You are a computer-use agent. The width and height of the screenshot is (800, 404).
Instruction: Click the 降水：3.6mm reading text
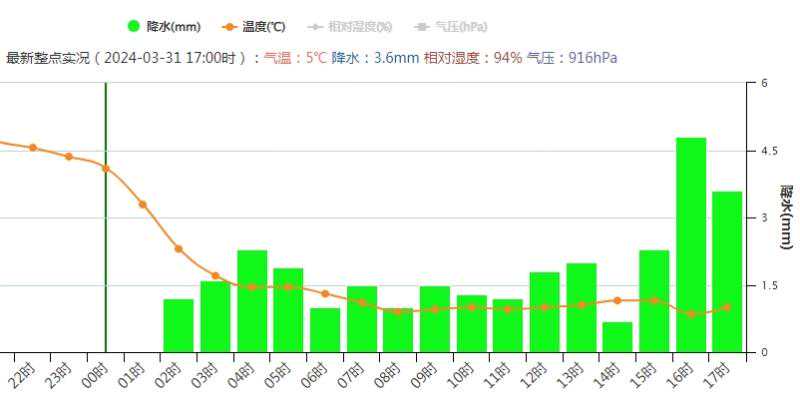coord(375,58)
